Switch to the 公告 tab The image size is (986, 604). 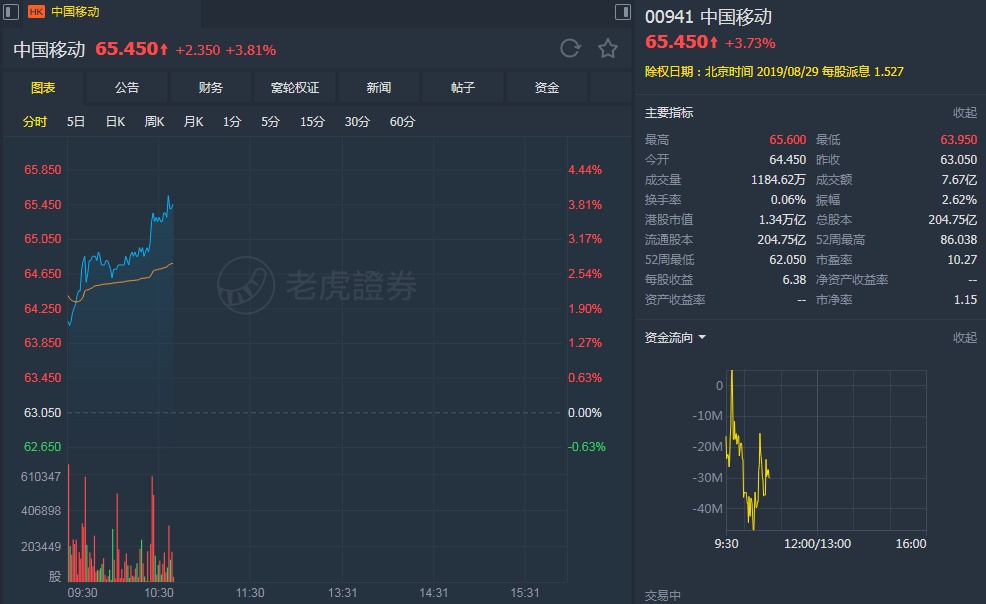[x=127, y=88]
